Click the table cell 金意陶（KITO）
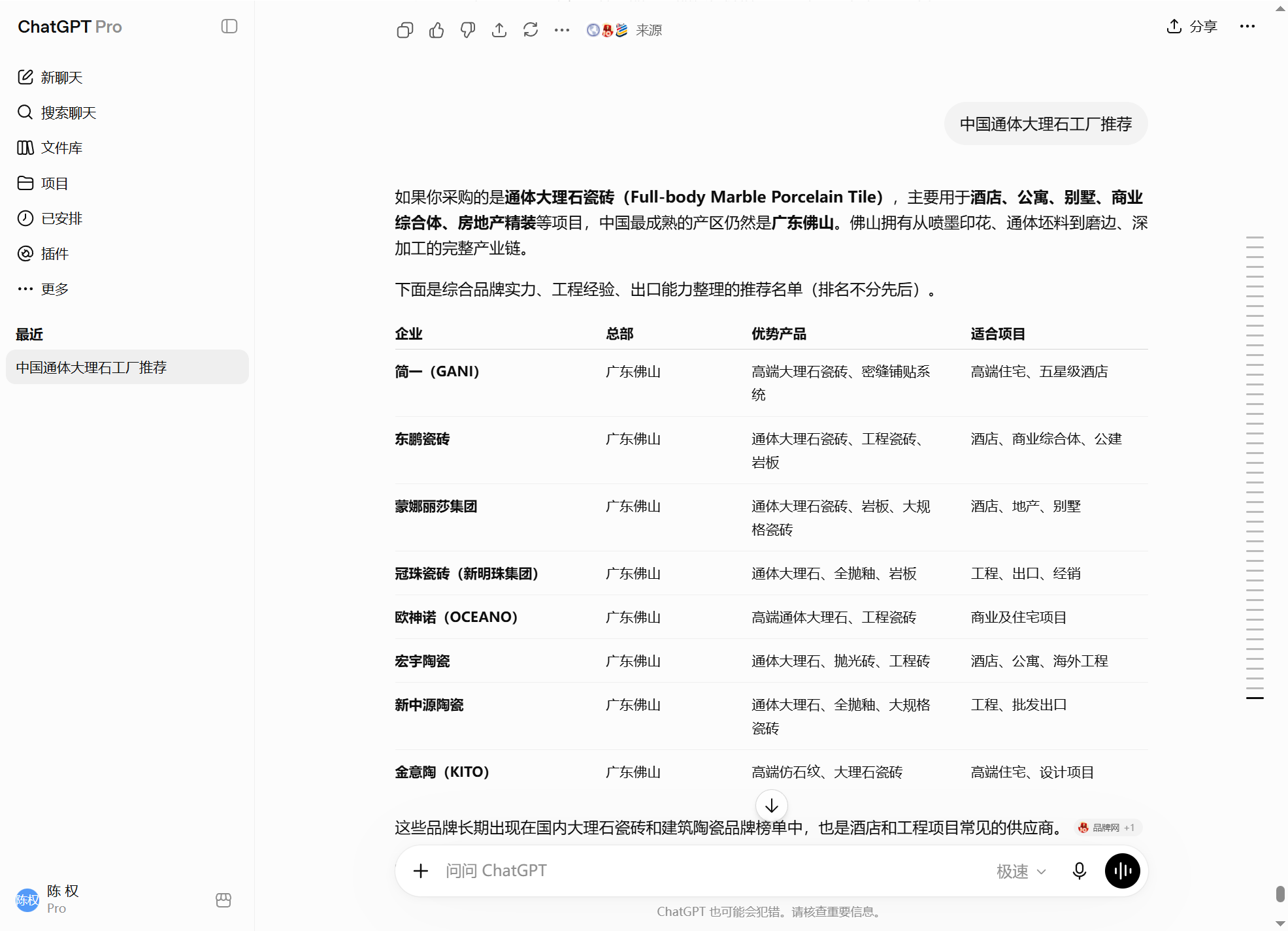The height and width of the screenshot is (931, 1288). [442, 772]
